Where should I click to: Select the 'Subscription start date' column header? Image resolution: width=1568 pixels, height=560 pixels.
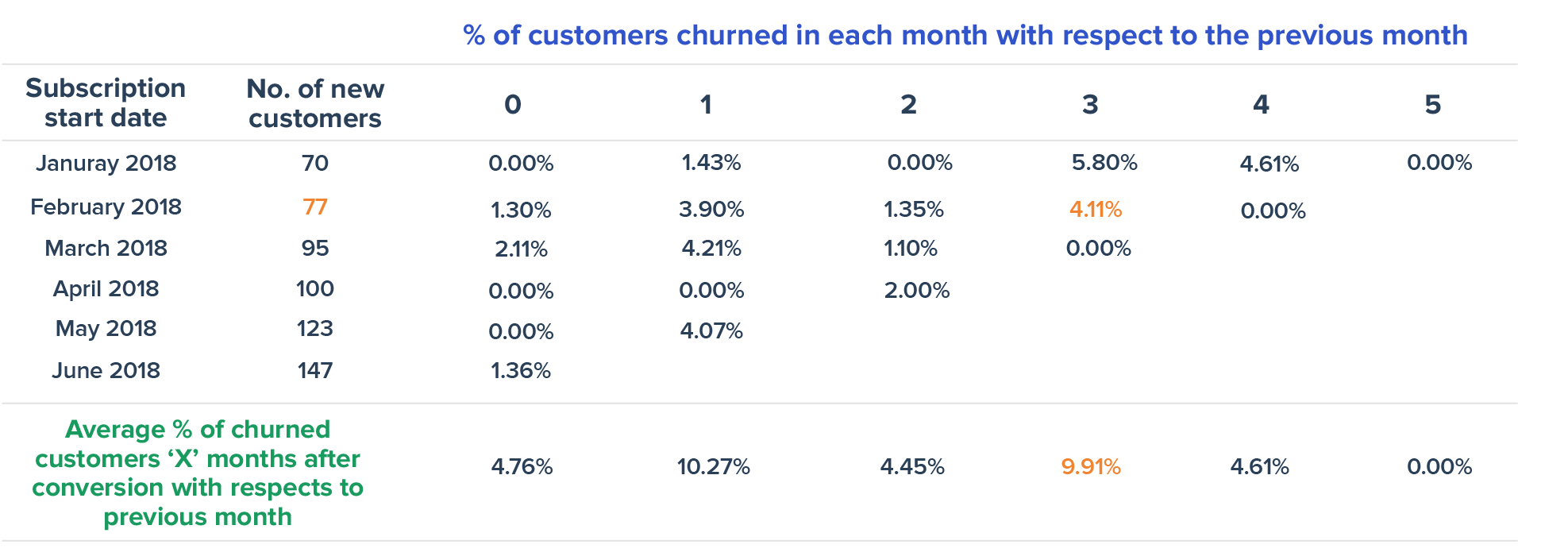pos(106,102)
